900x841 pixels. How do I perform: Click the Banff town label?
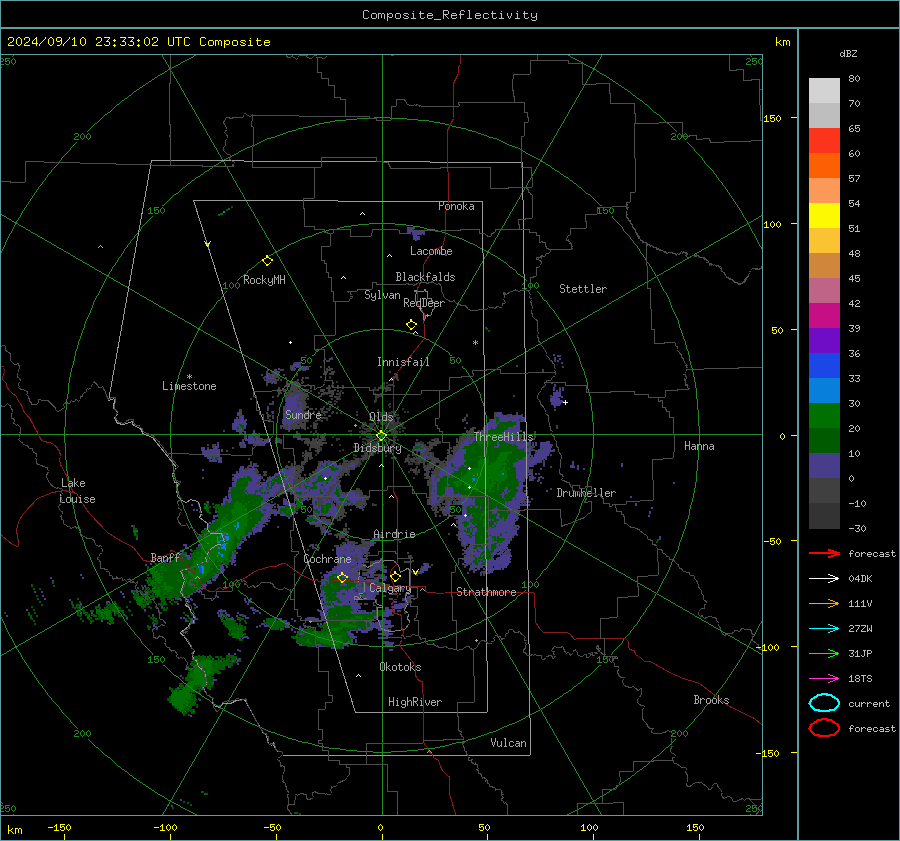pos(165,557)
